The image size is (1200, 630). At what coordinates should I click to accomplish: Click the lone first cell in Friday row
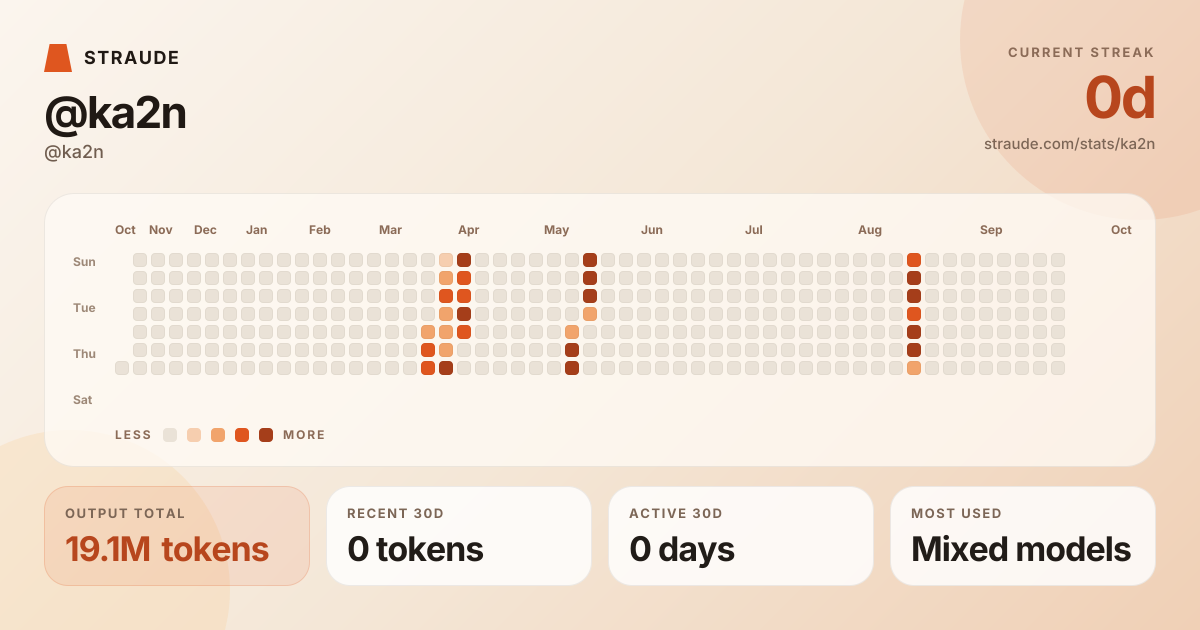click(x=122, y=368)
